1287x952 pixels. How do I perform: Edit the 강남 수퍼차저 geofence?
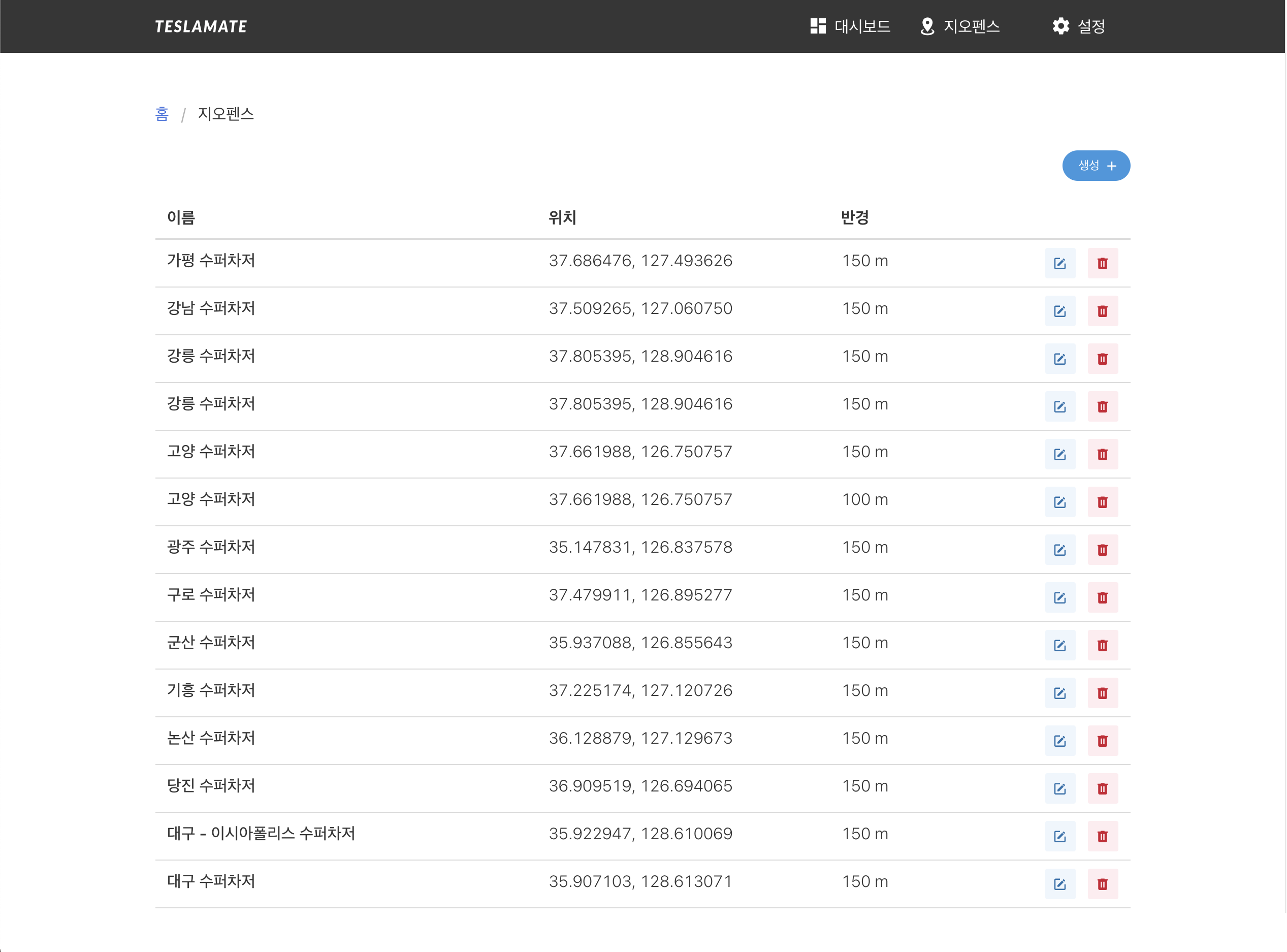point(1060,311)
